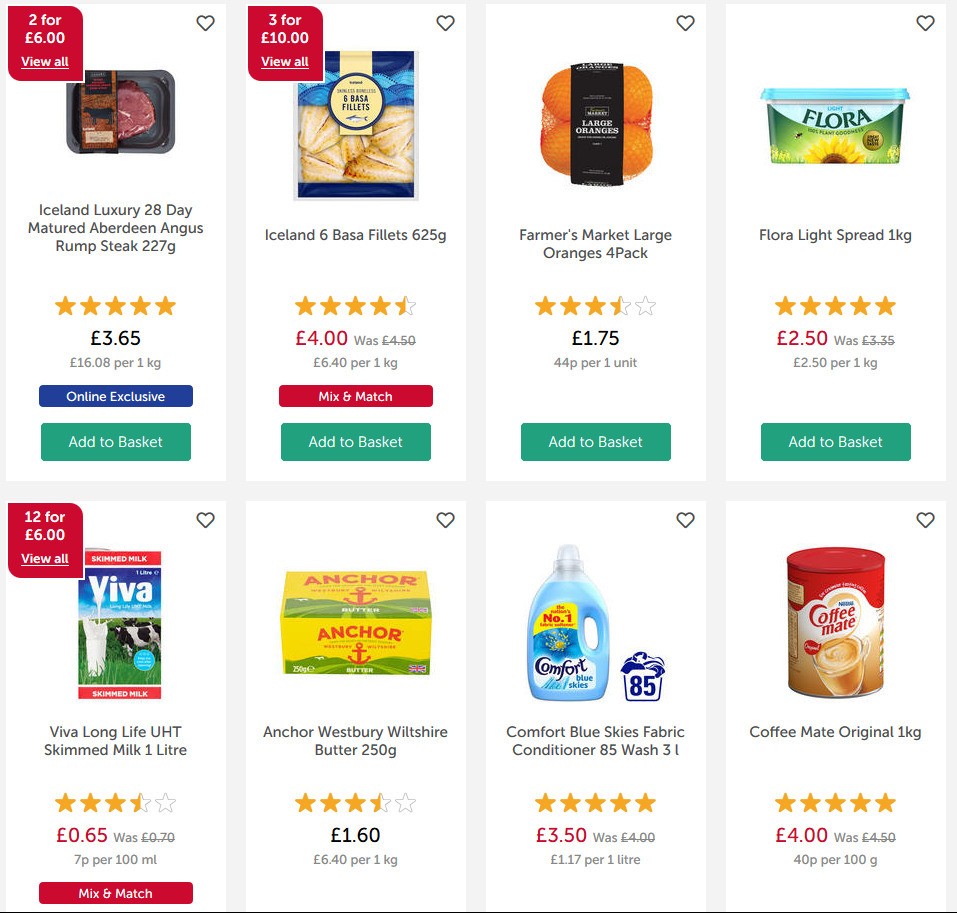
Task: Favorite the Anchor Westbury Wiltshire Butter
Action: 445,520
